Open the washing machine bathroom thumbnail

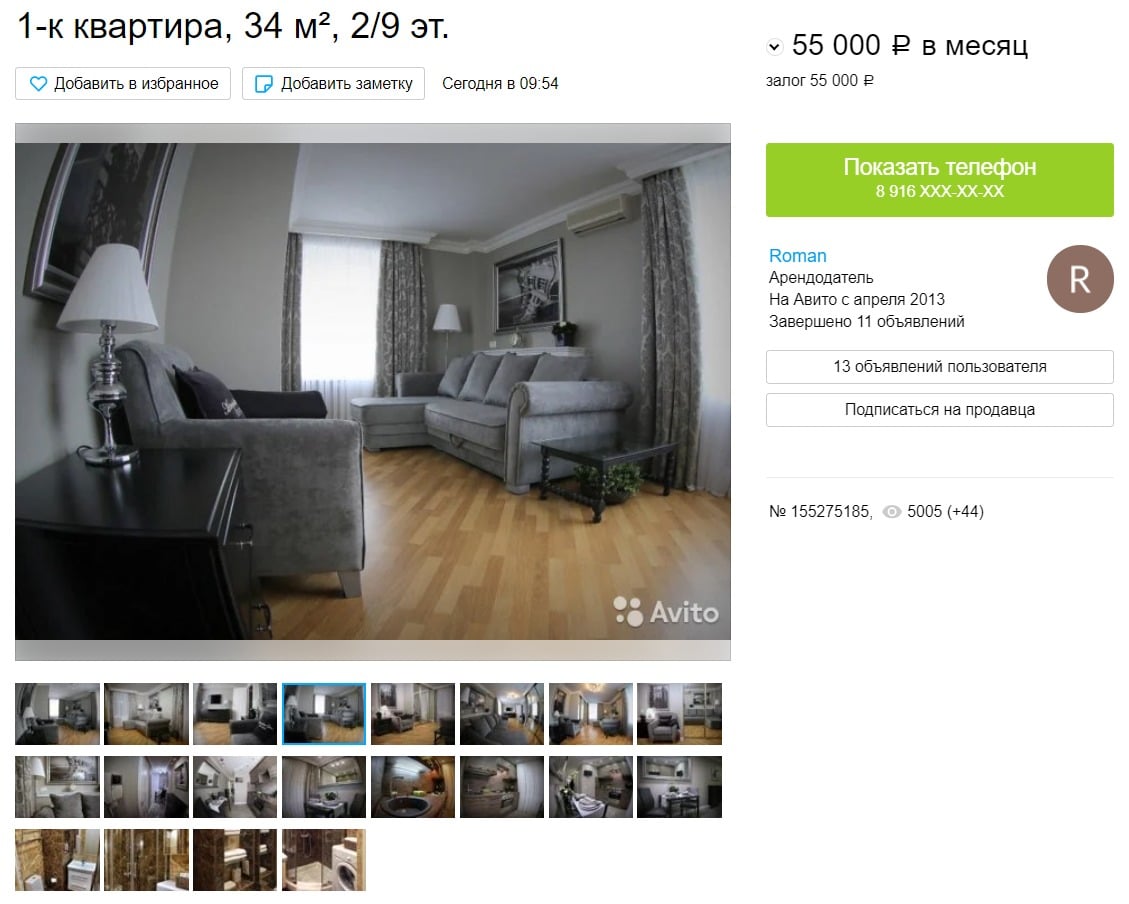[x=324, y=859]
